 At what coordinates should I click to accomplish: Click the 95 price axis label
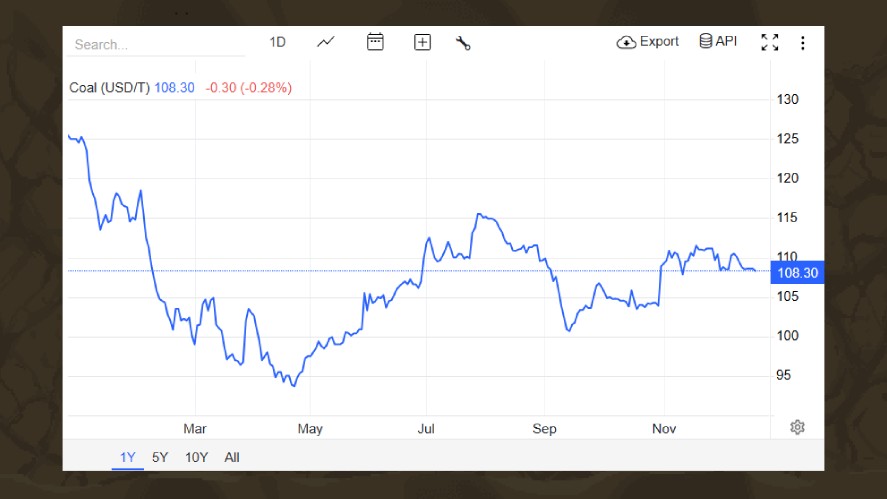point(783,375)
